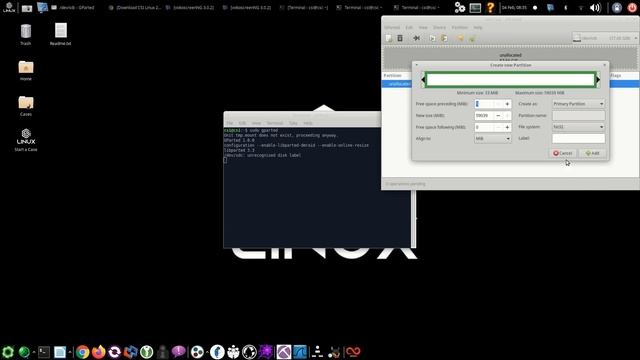Click the New partition toolbar icon in GParted
The image size is (640, 360).
pyautogui.click(x=389, y=38)
